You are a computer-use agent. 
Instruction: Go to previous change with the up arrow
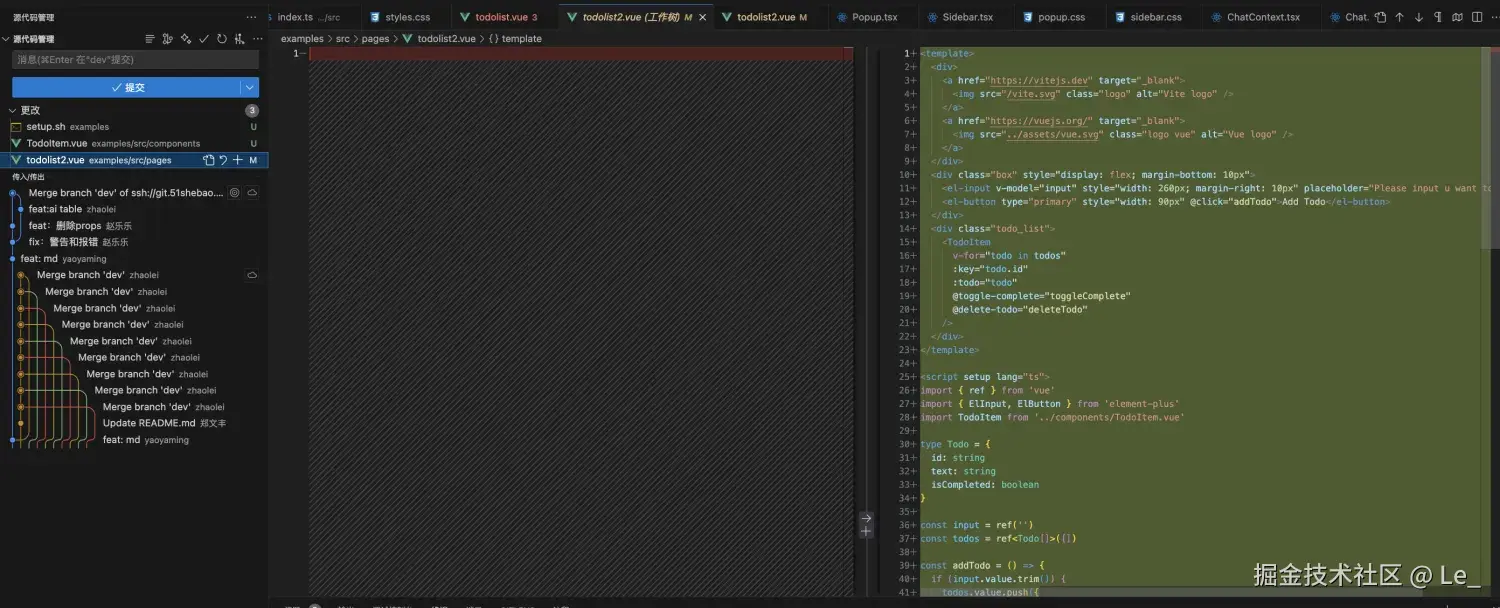coord(1399,17)
